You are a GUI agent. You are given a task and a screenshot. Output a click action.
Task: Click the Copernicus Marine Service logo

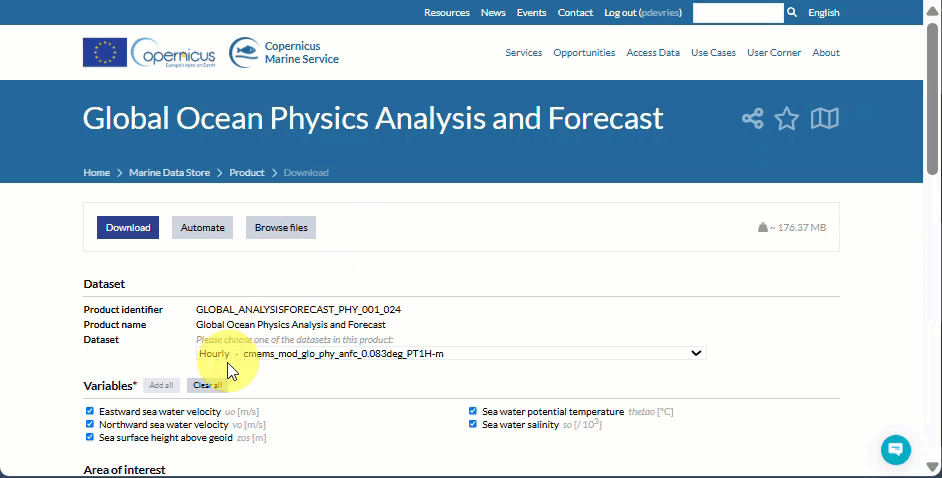284,52
